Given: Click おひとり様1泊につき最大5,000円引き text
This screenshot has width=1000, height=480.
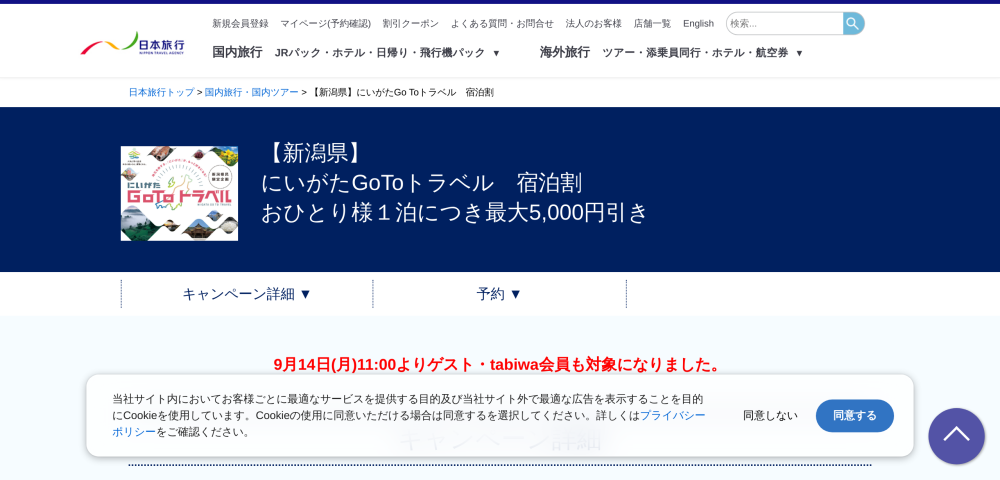Looking at the screenshot, I should click(x=455, y=212).
